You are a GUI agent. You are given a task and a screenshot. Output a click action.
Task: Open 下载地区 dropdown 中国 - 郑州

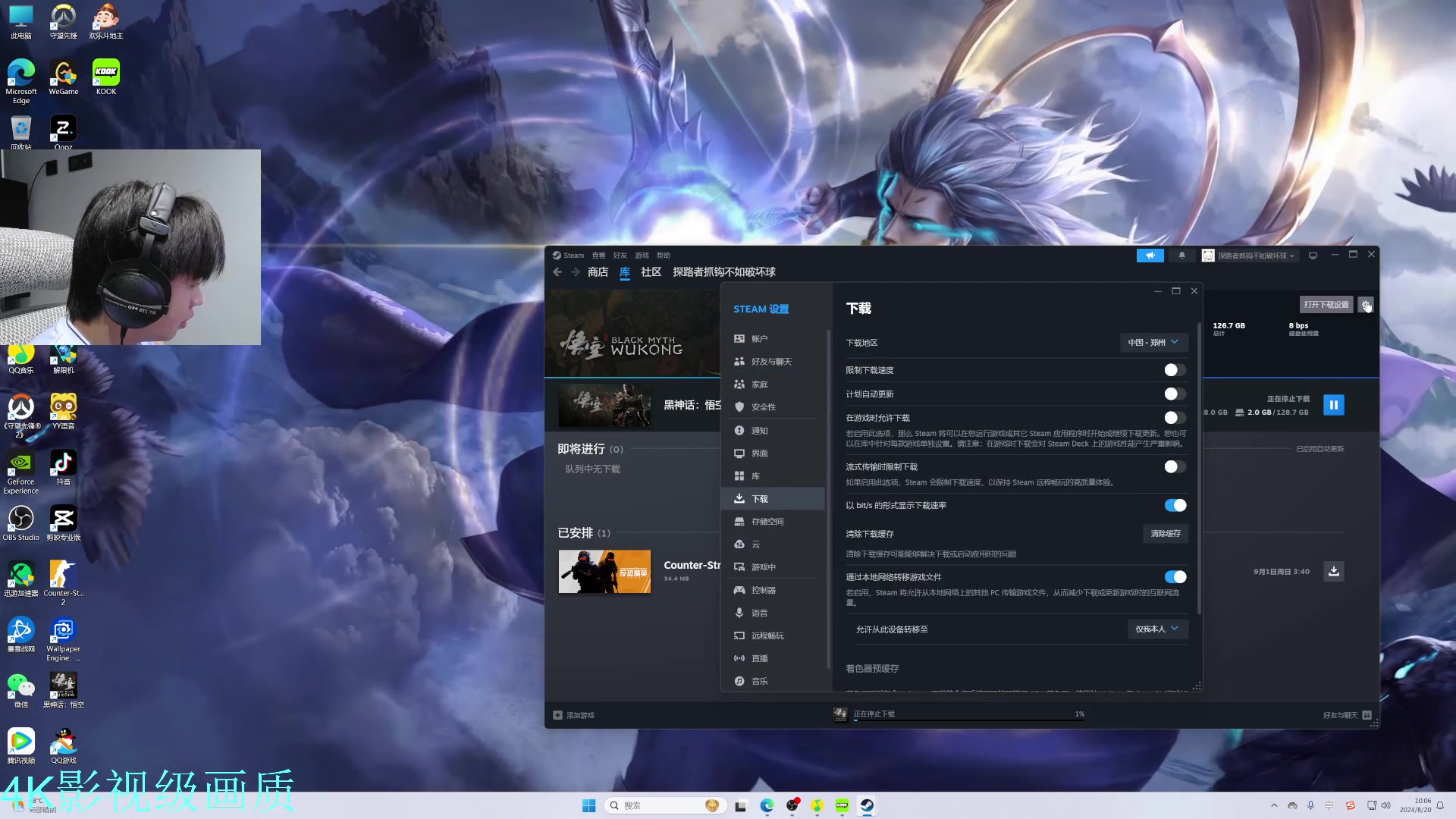click(x=1153, y=343)
